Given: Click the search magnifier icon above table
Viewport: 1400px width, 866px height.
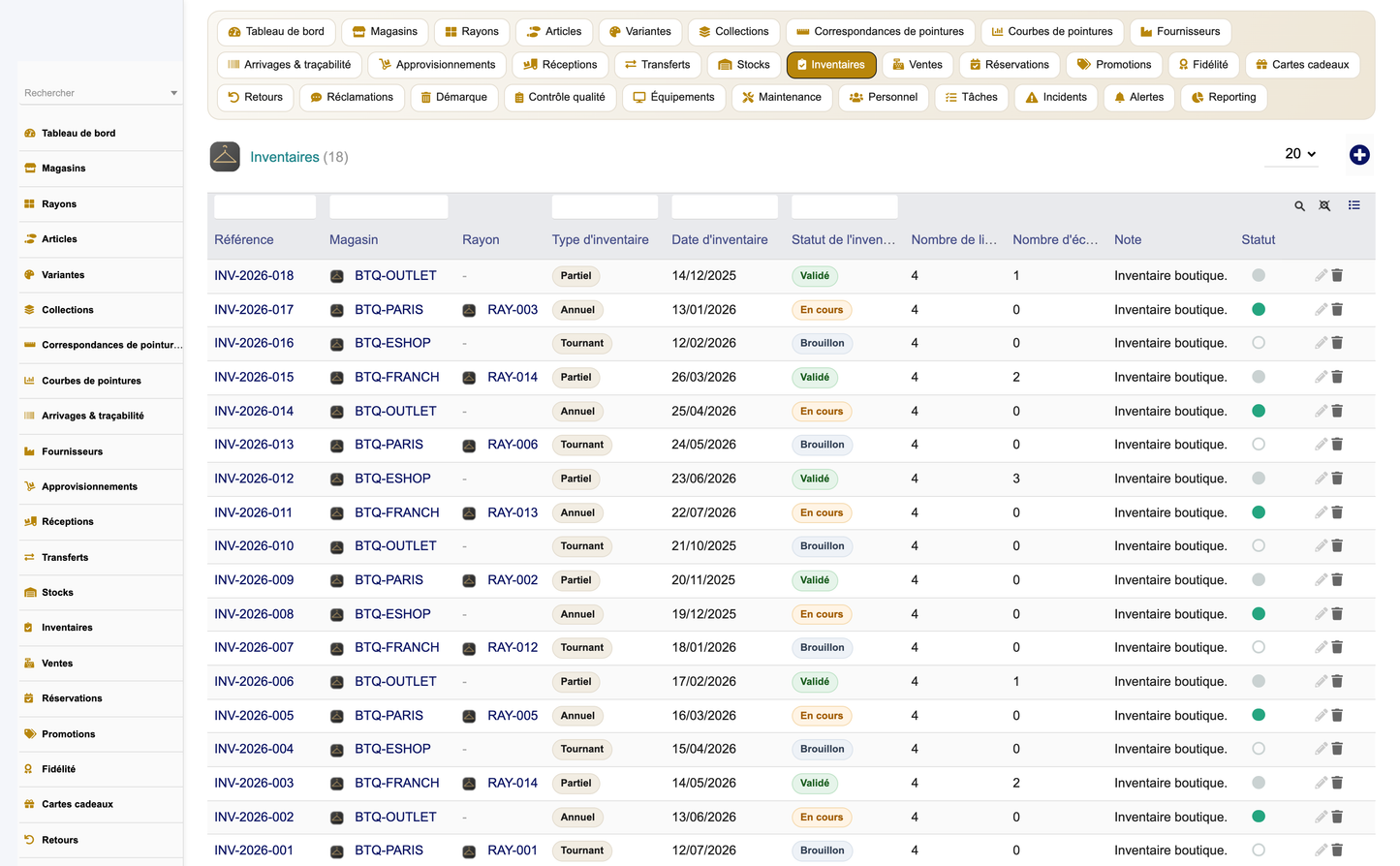Looking at the screenshot, I should 1300,206.
